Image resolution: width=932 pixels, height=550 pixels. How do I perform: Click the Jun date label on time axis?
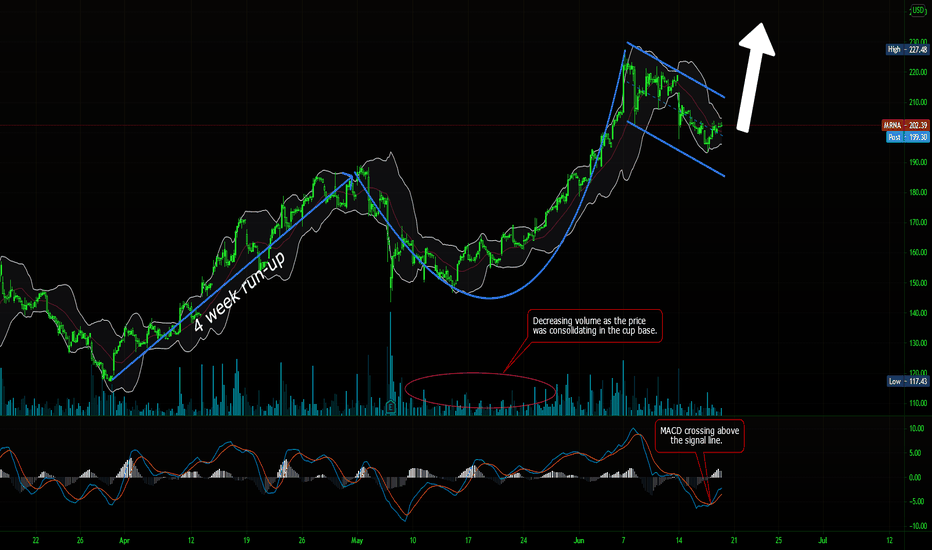tap(579, 540)
